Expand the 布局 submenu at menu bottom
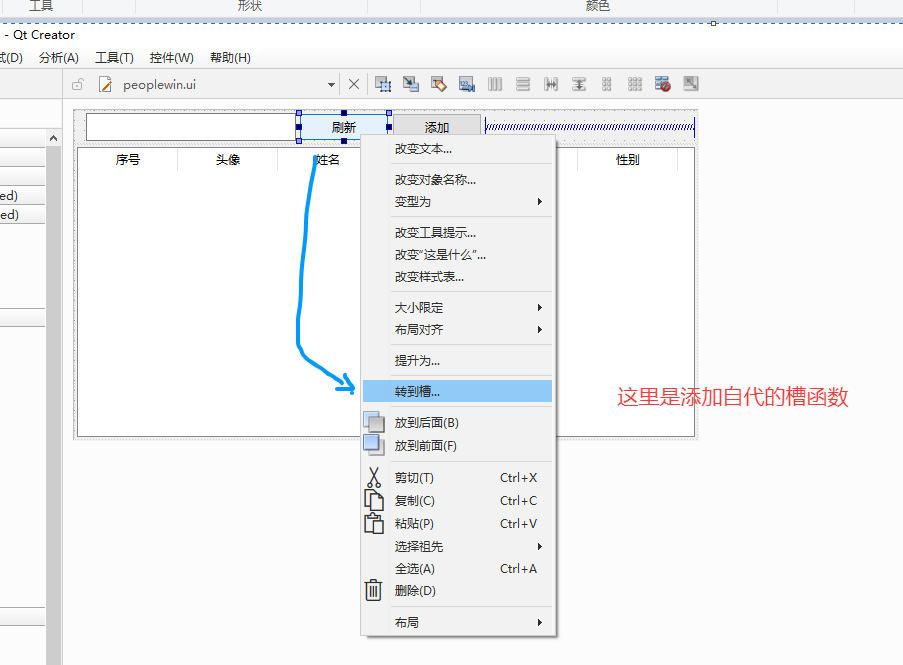The image size is (903, 665). click(x=457, y=622)
